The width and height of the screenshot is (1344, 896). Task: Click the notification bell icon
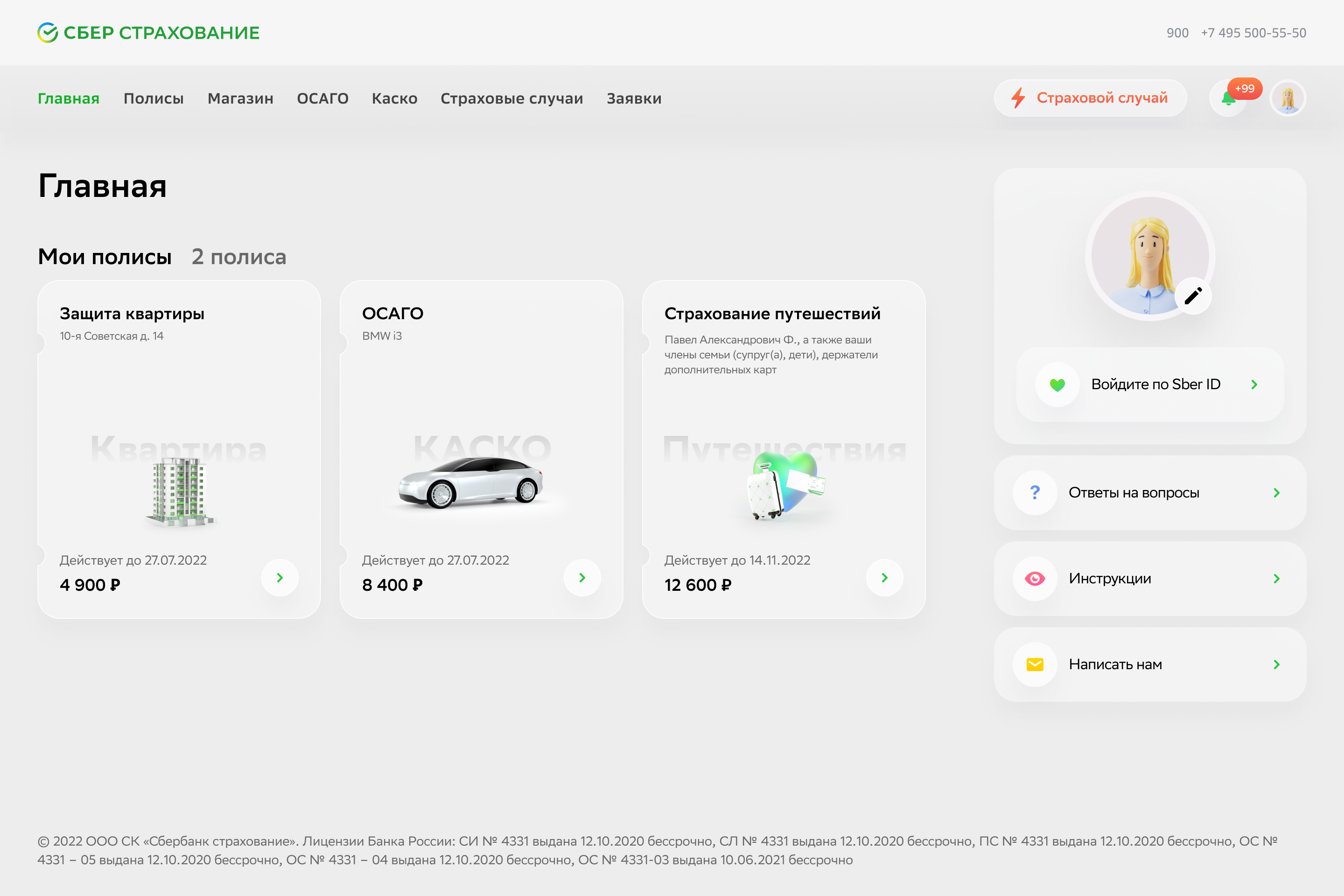click(x=1227, y=98)
